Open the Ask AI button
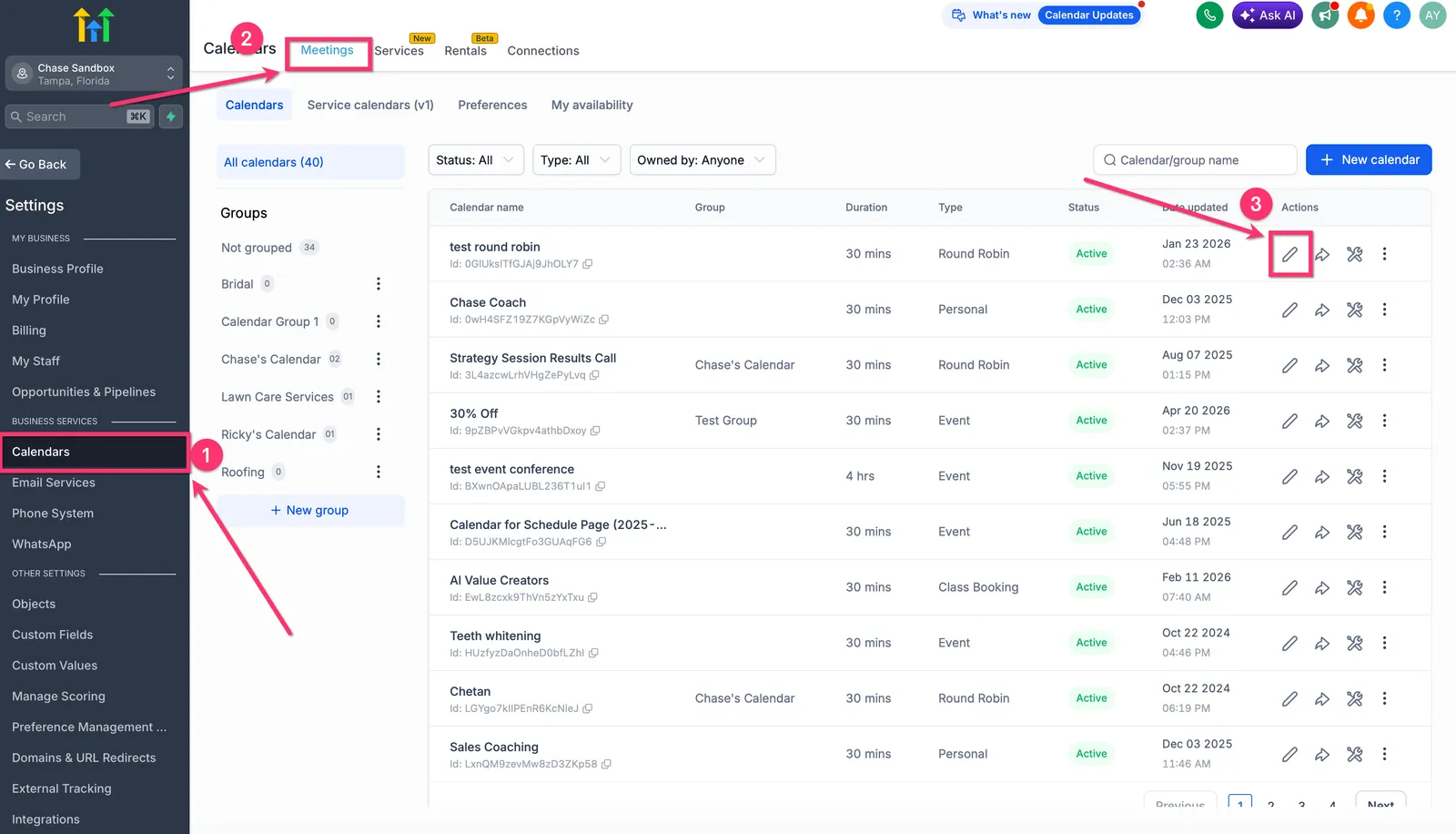This screenshot has width=1456, height=834. [1268, 15]
